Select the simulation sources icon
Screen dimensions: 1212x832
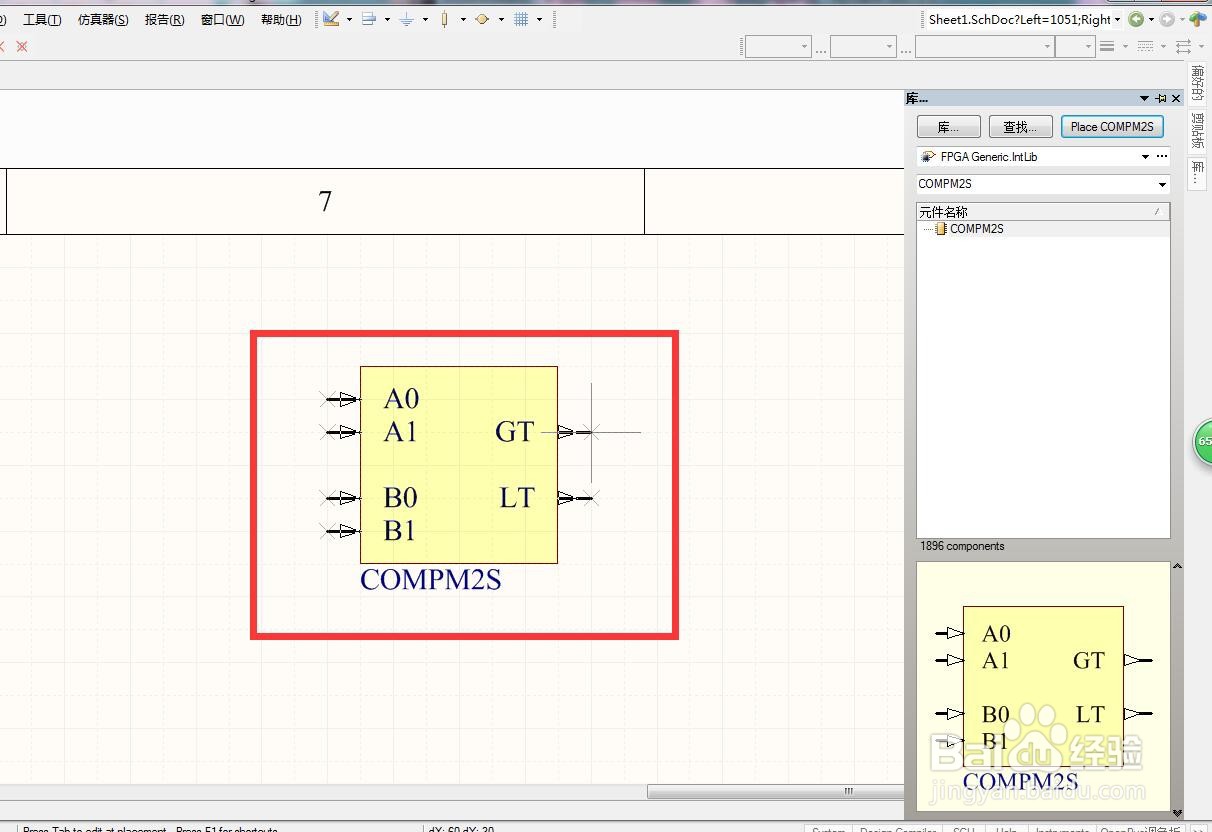point(483,19)
